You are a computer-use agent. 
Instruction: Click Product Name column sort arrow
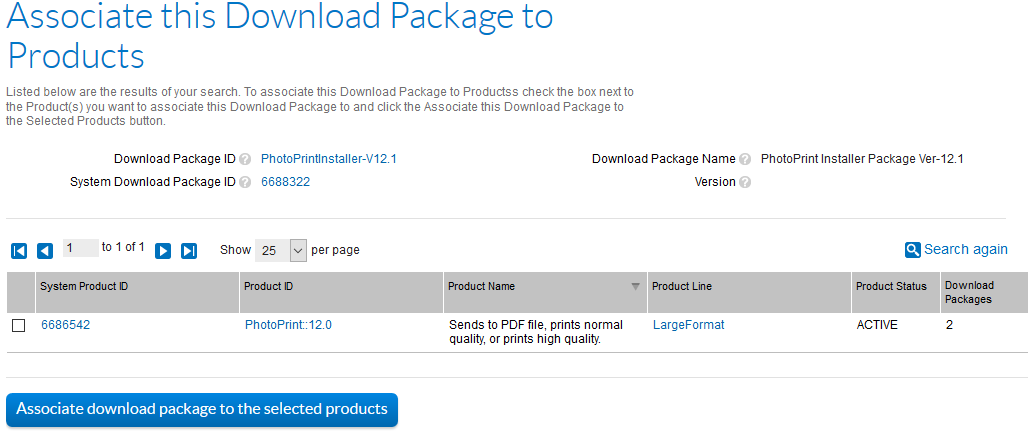[635, 287]
